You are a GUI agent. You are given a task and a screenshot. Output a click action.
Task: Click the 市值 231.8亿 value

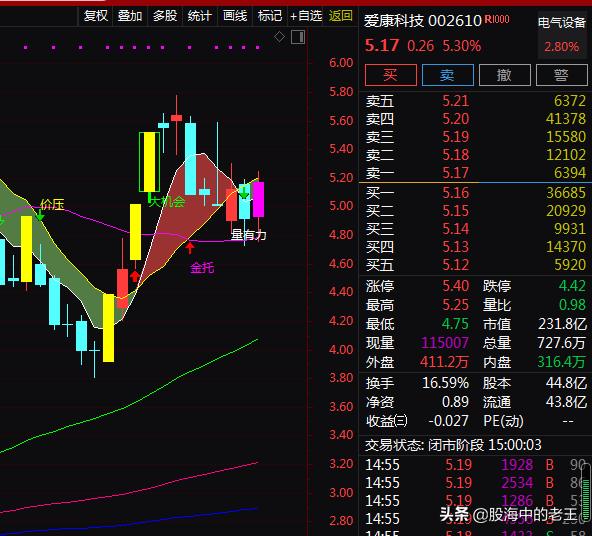click(x=562, y=324)
